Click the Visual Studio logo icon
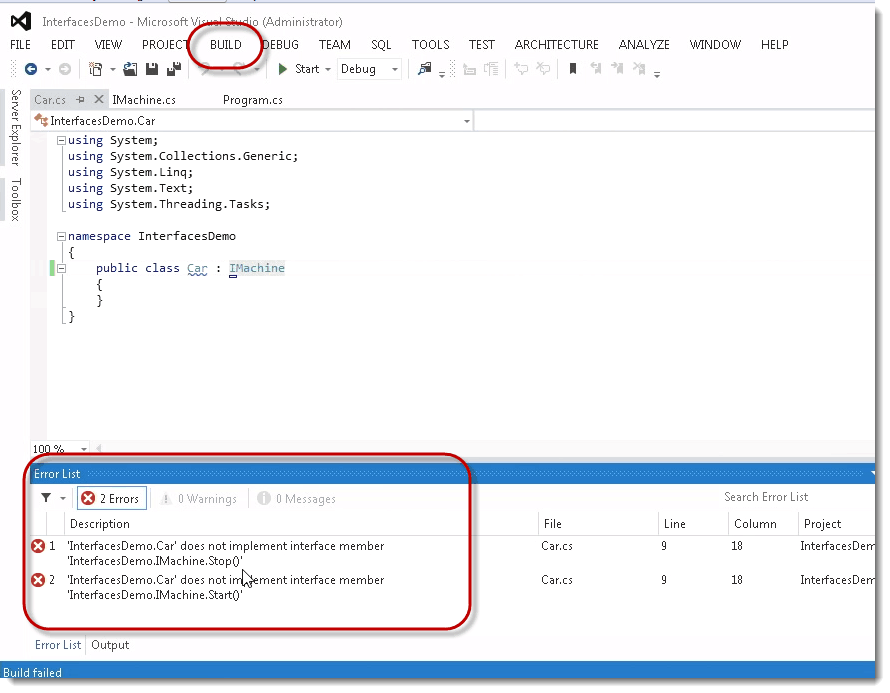 21,22
